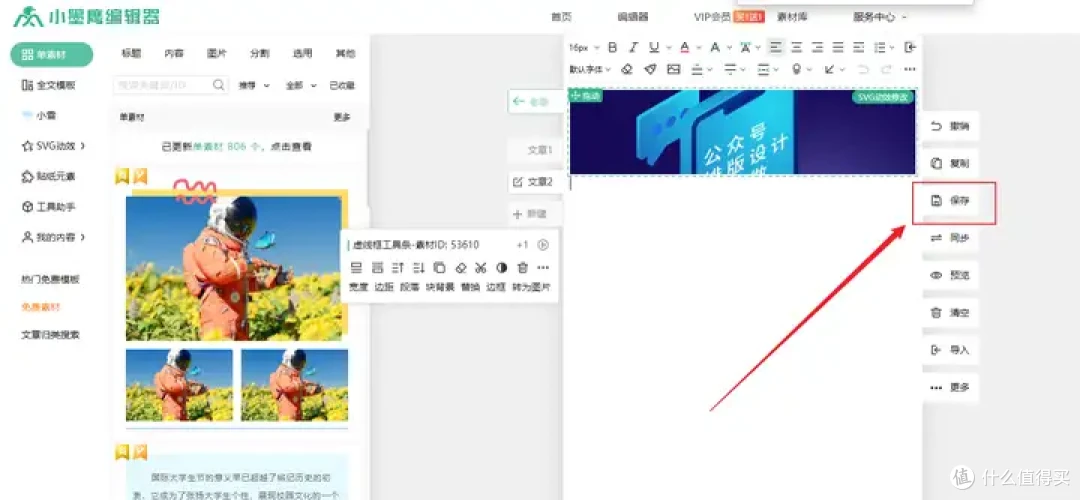Select the 文章2 article tab
1080x500 pixels.
tap(534, 182)
